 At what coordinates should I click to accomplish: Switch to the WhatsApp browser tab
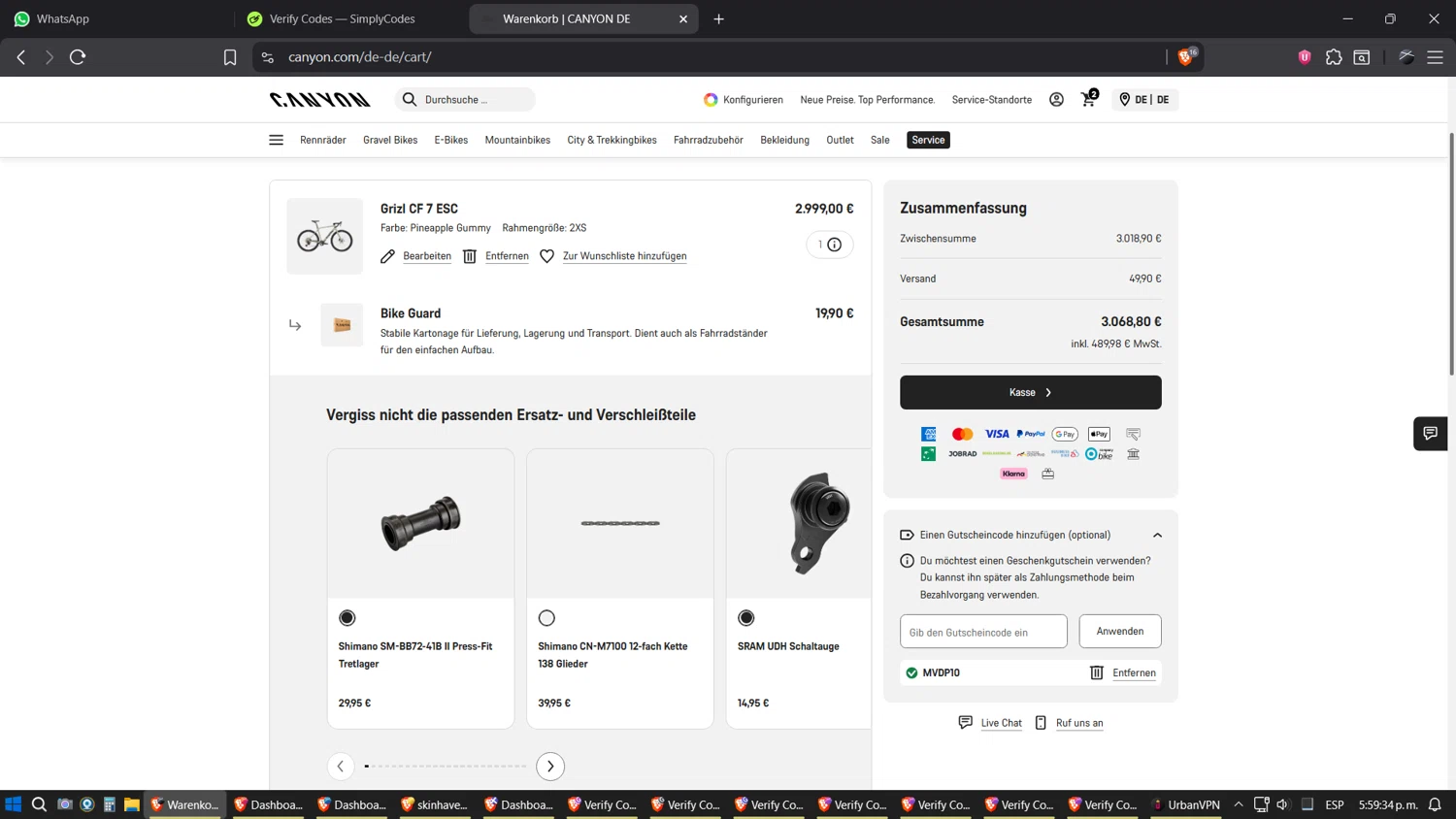[116, 18]
